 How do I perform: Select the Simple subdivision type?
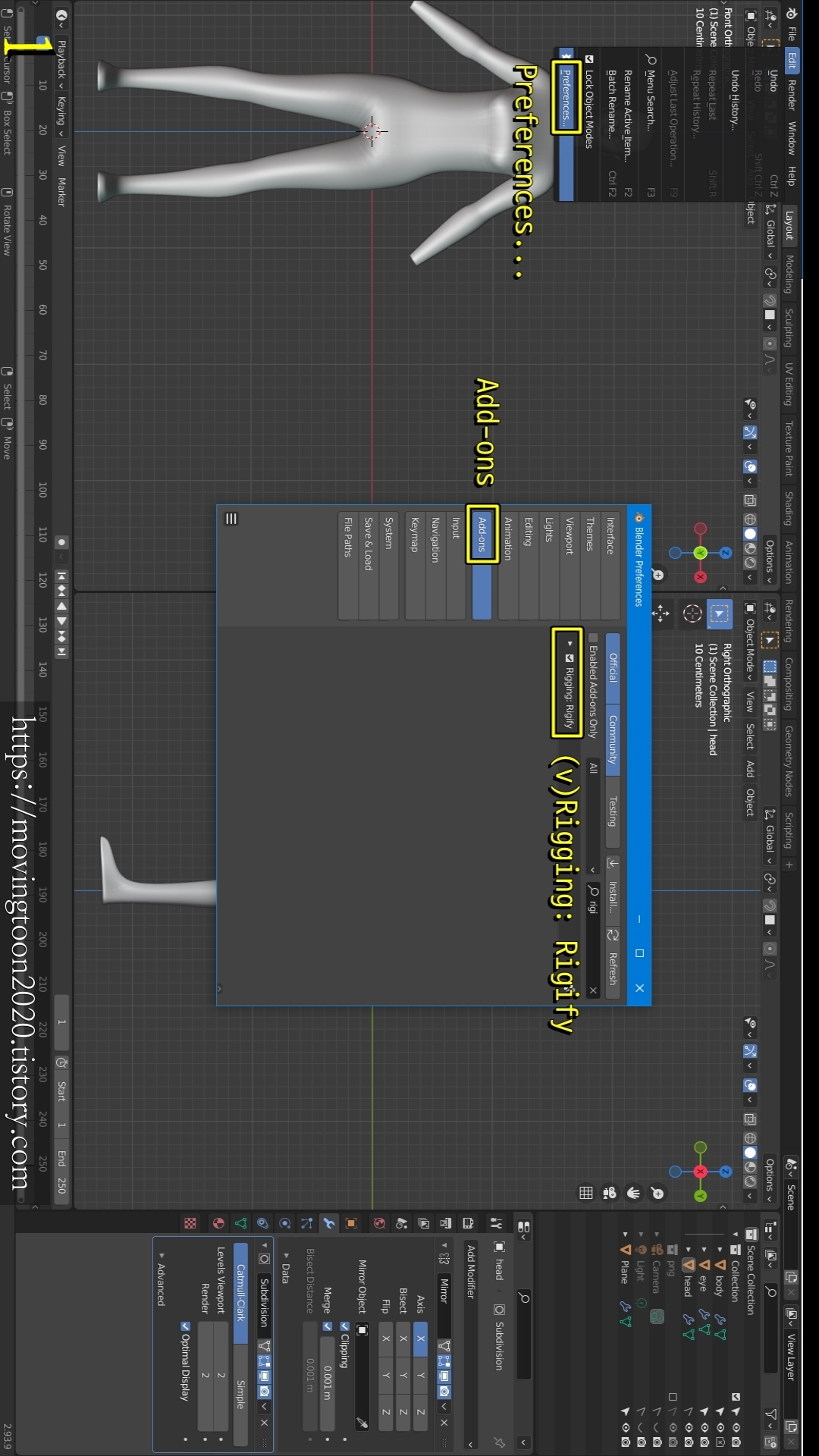(x=240, y=1395)
